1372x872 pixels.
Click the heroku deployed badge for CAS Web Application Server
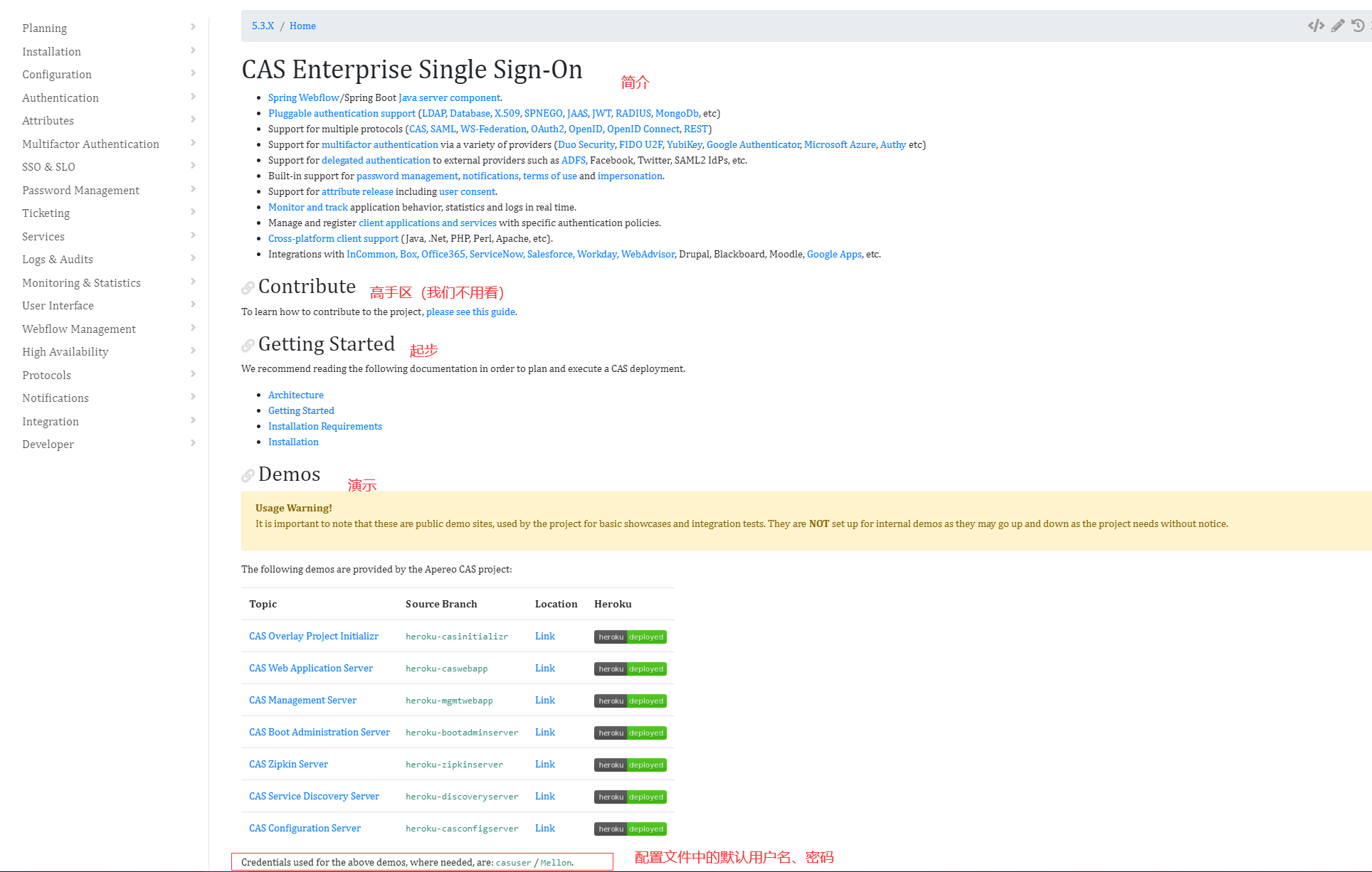click(630, 669)
